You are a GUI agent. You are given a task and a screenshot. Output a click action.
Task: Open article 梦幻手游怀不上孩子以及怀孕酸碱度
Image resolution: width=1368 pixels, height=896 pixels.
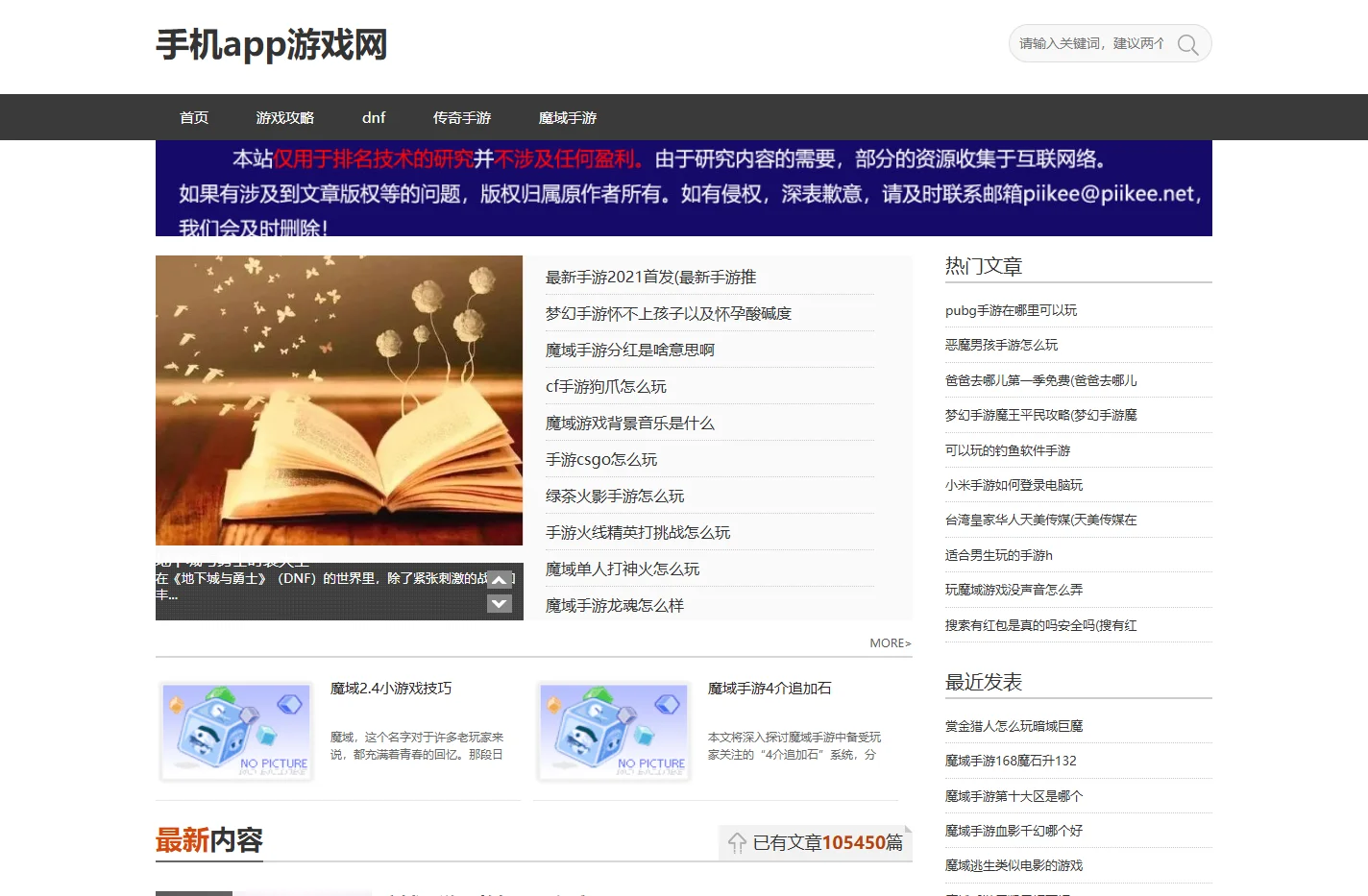[x=669, y=313]
